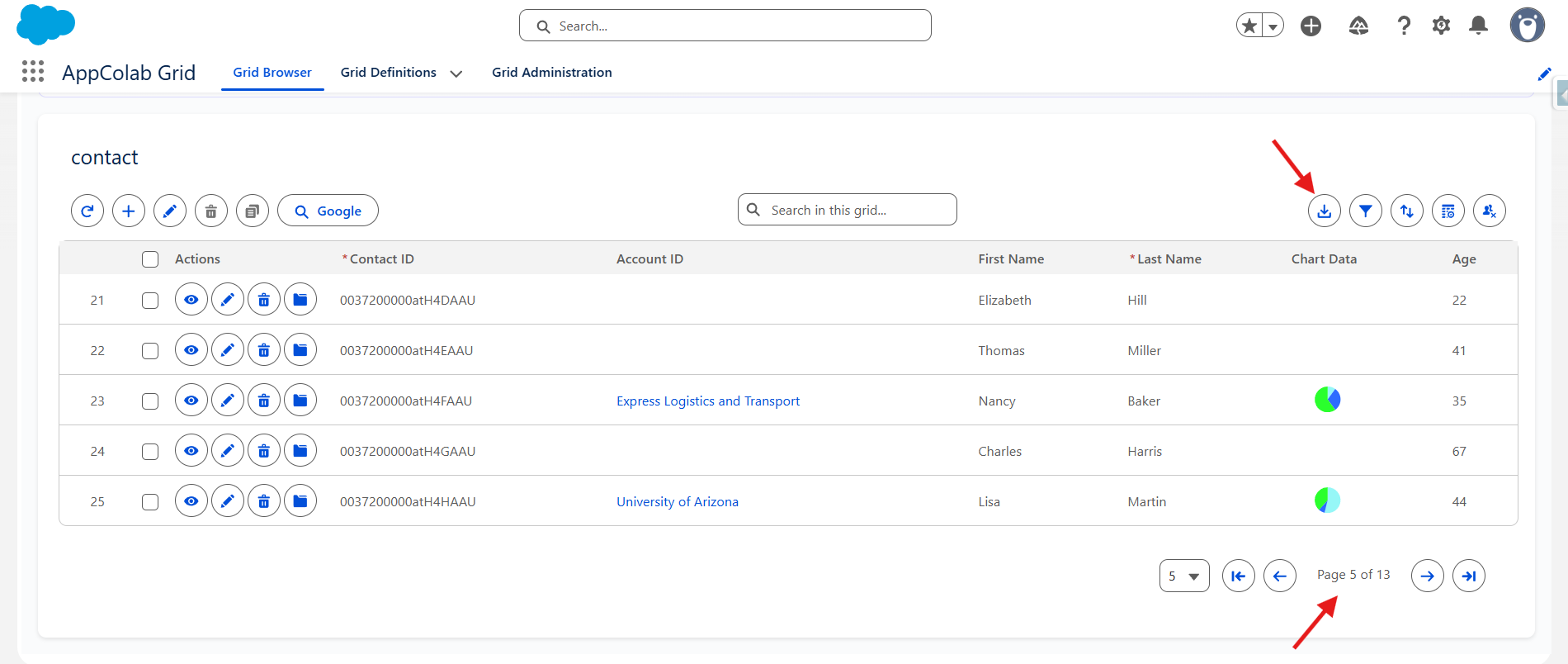Click Contact ID cell 0037200000atH4GAAU
This screenshot has height=664, width=1568.
[408, 452]
